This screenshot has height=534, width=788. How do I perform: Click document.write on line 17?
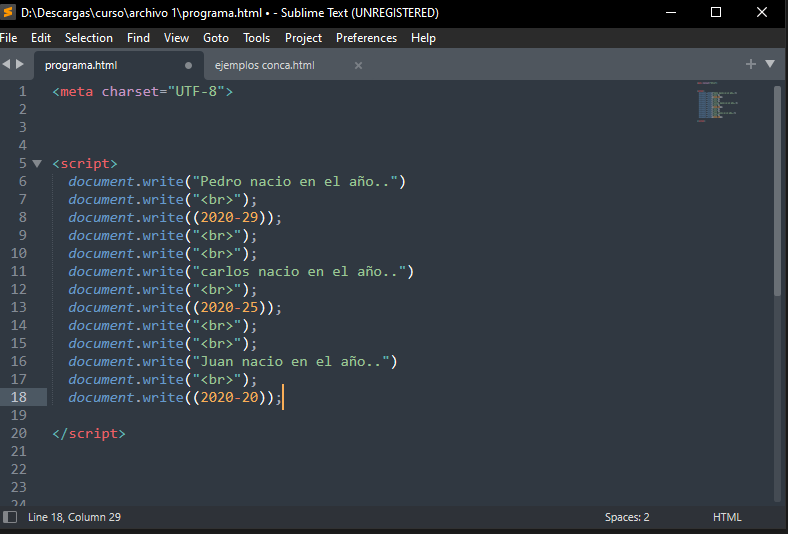[x=126, y=379]
